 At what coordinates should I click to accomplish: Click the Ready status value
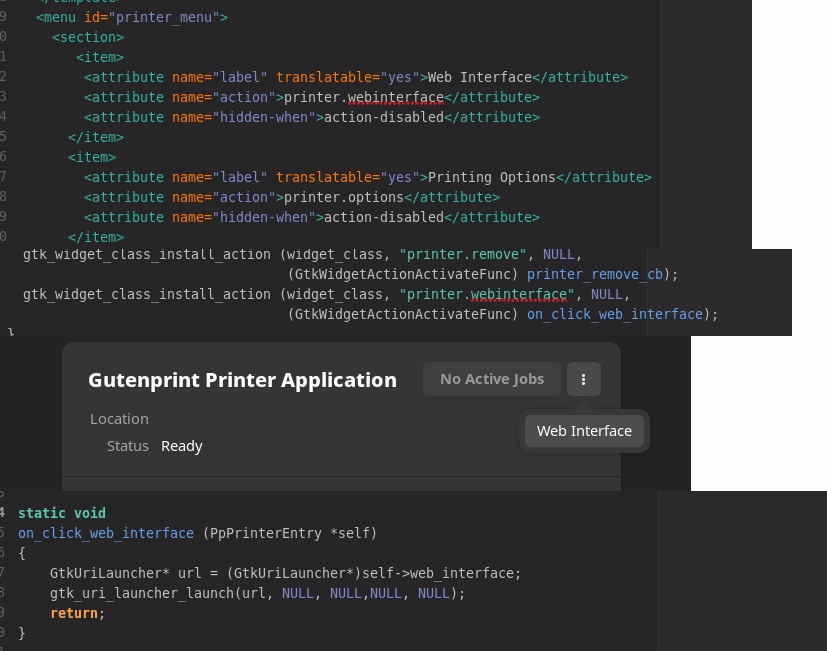[181, 446]
